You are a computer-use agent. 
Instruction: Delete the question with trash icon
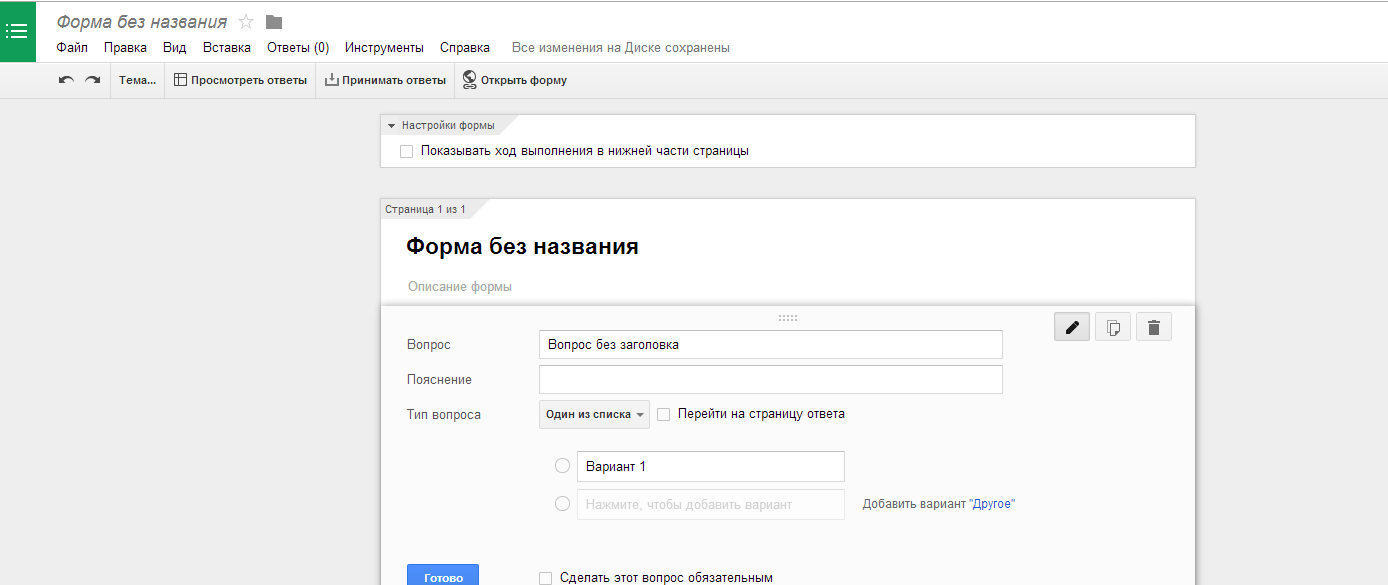(x=1153, y=327)
